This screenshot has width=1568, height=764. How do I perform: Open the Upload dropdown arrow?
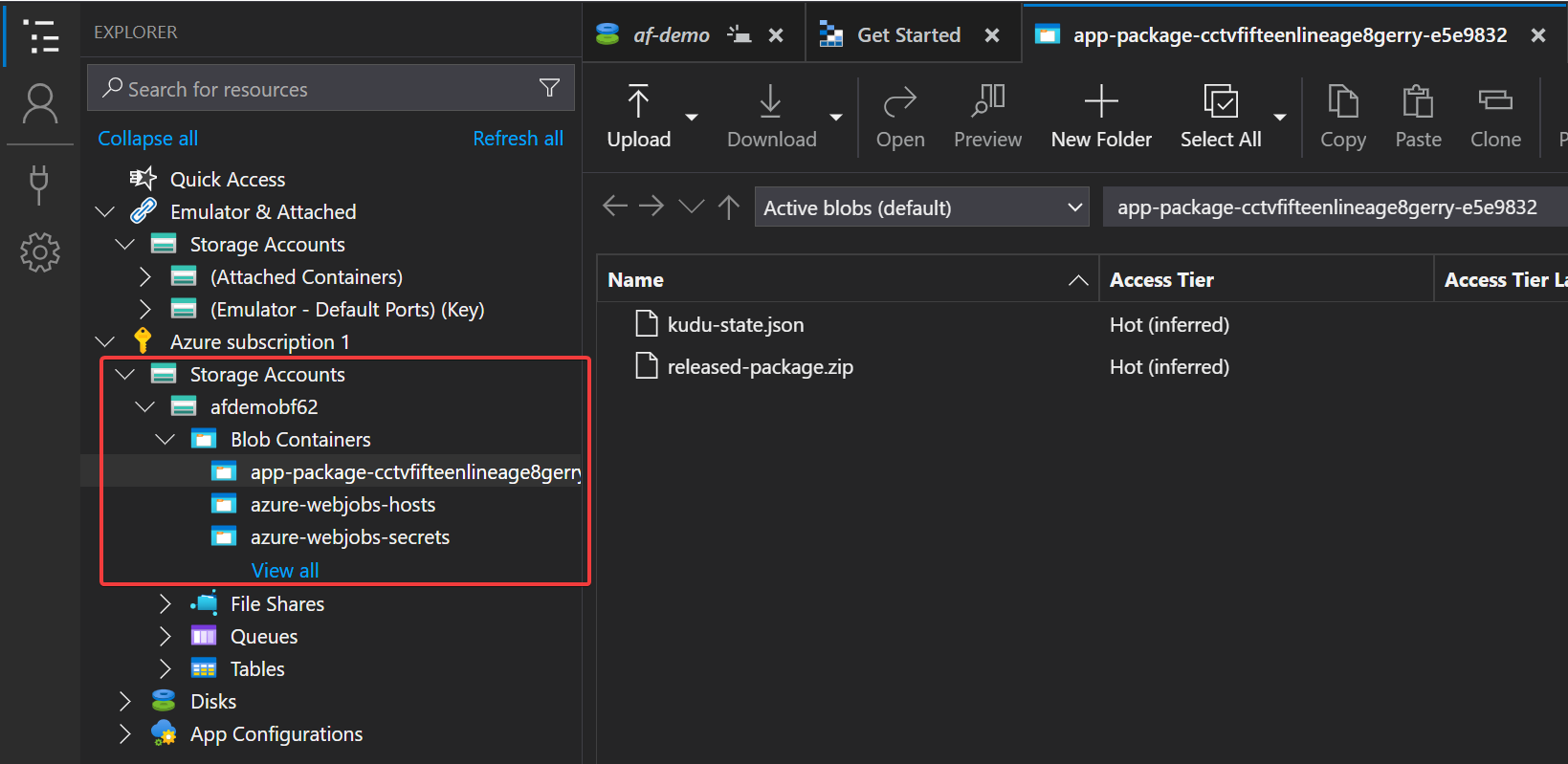(x=692, y=117)
